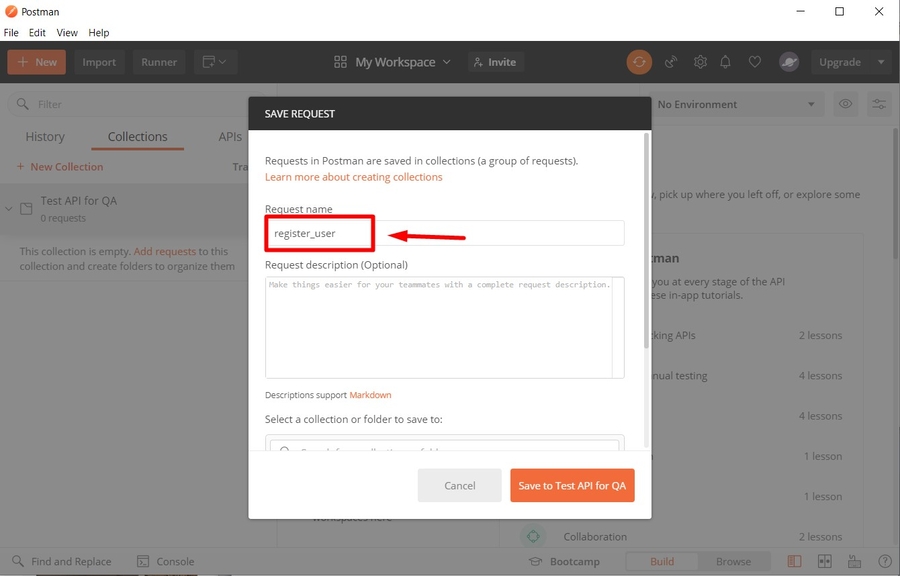This screenshot has height=576, width=900.
Task: Click the sync status icon
Action: click(x=639, y=62)
